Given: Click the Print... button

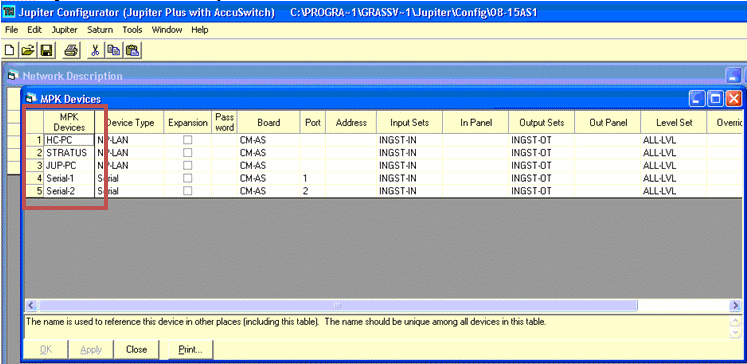Looking at the screenshot, I should click(x=191, y=350).
